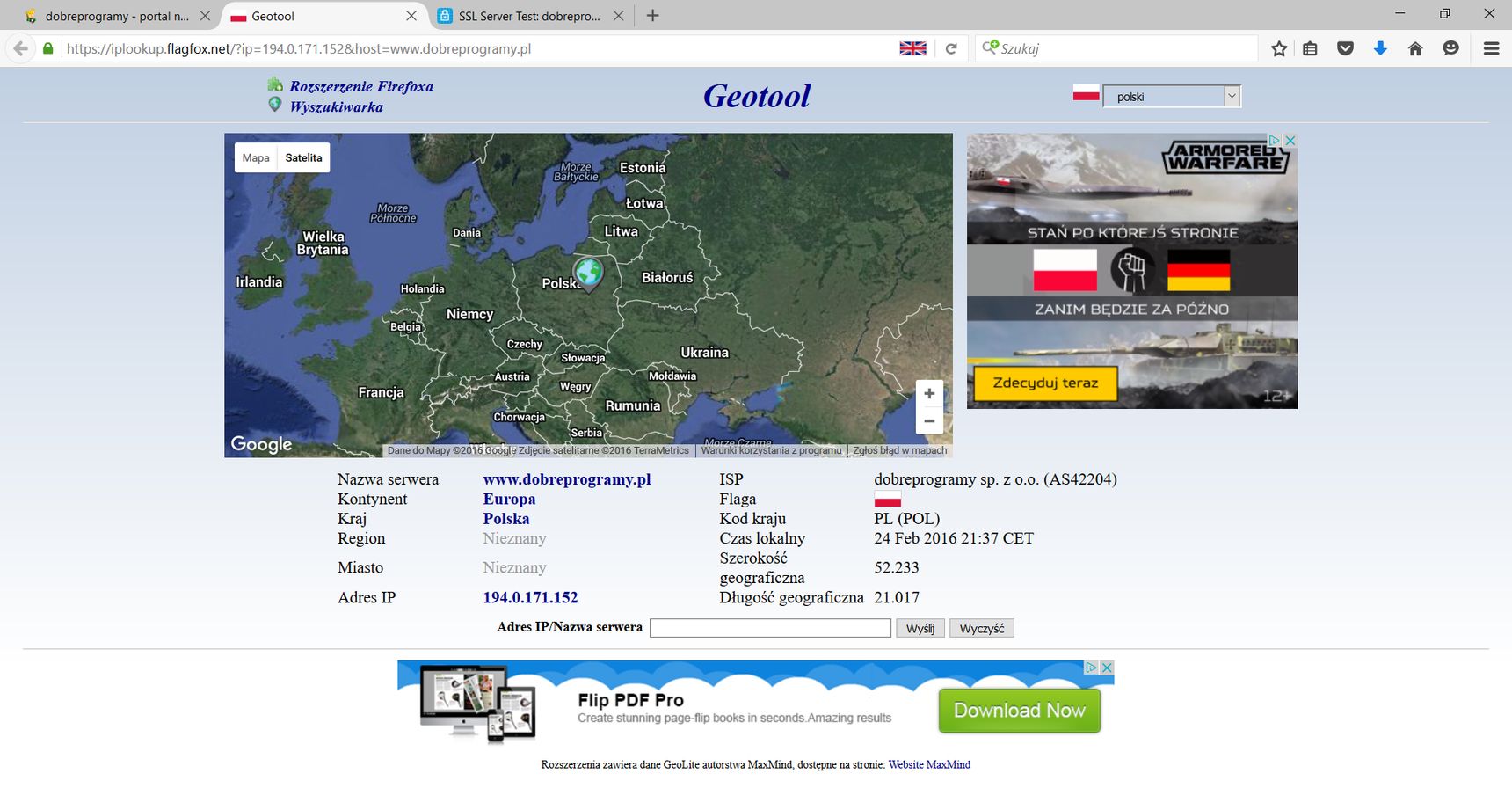Close the Geotool tab
The height and width of the screenshot is (810, 1512).
(x=411, y=16)
